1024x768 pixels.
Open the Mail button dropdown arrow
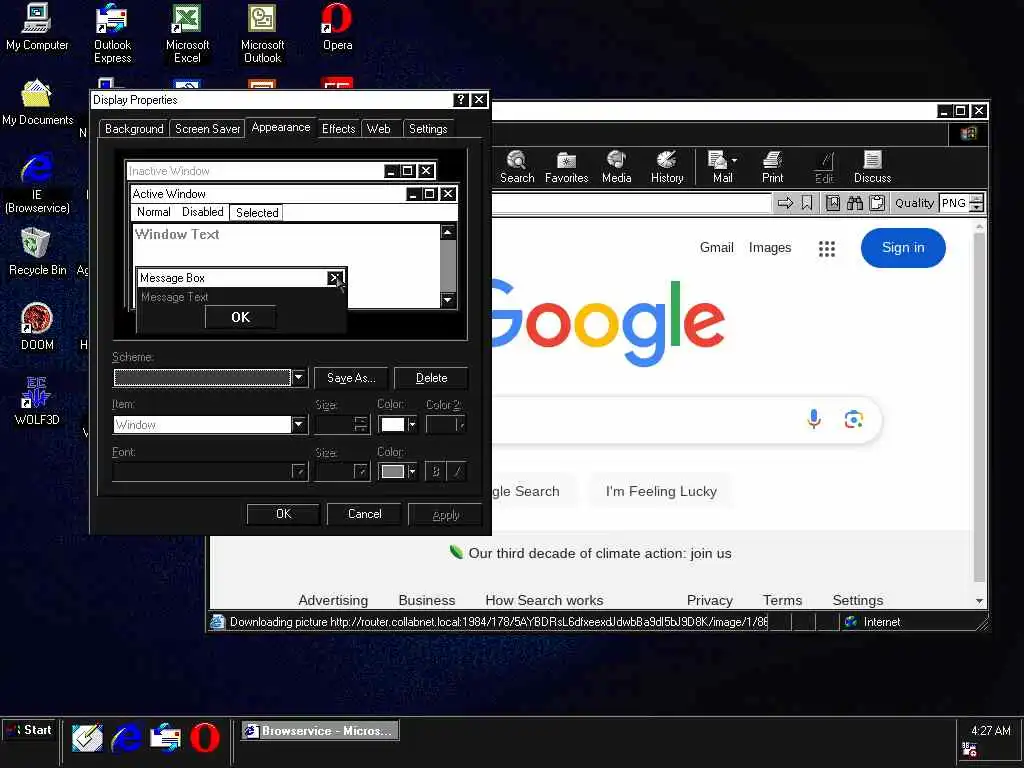coord(735,160)
